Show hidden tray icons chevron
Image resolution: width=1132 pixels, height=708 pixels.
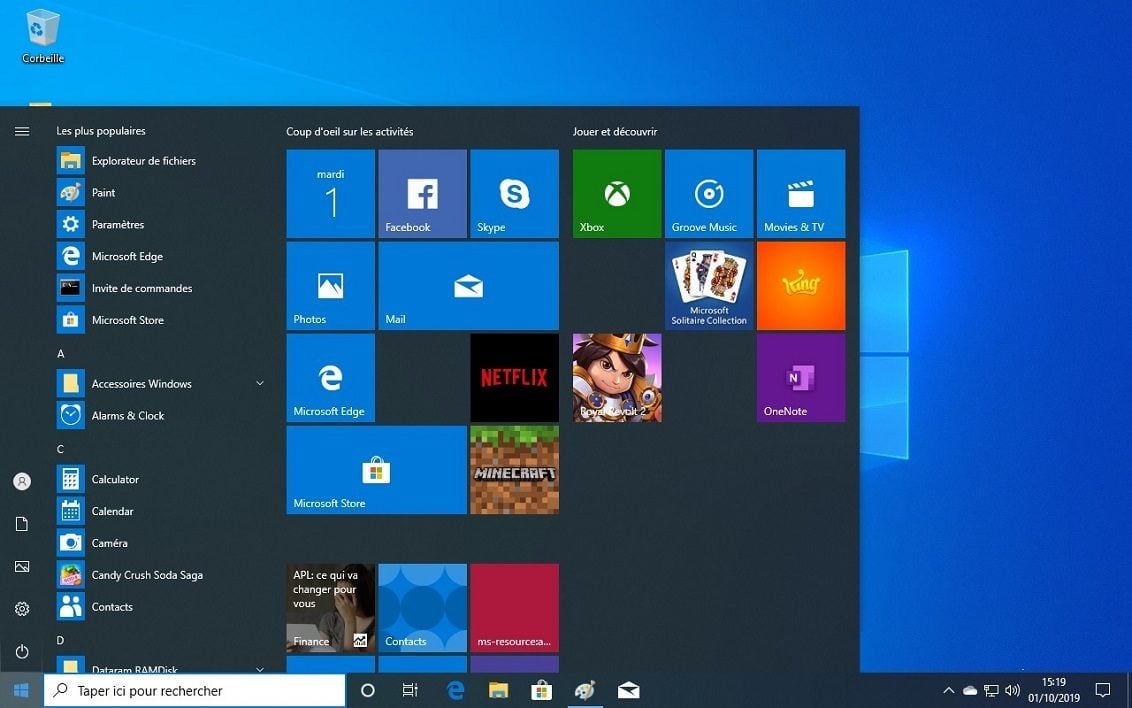[949, 691]
